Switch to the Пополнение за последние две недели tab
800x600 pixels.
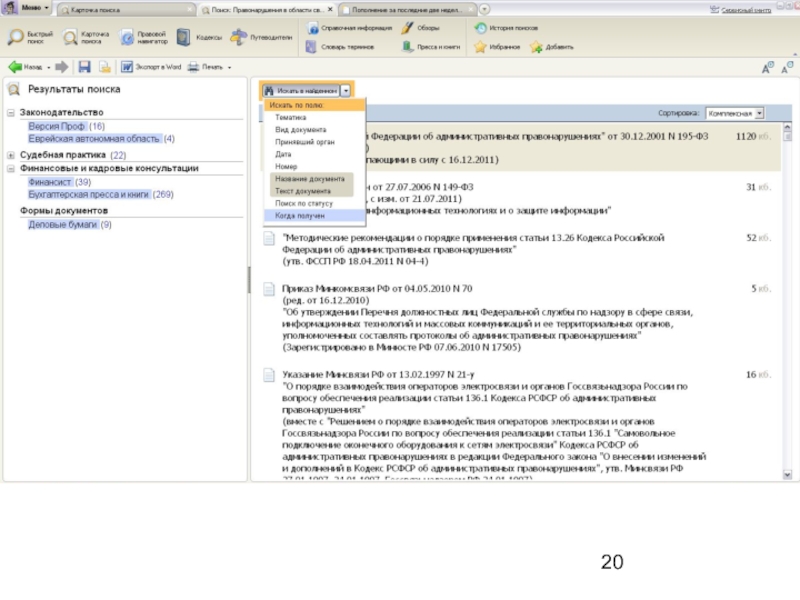407,10
